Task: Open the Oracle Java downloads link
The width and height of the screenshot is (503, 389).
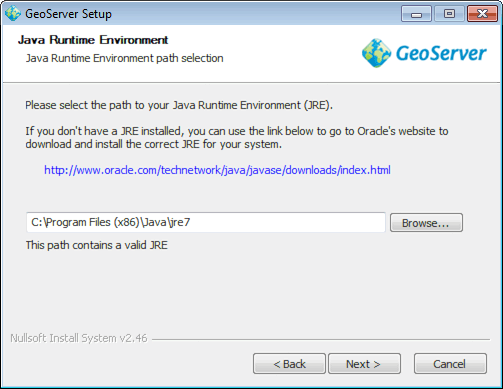Action: 217,170
